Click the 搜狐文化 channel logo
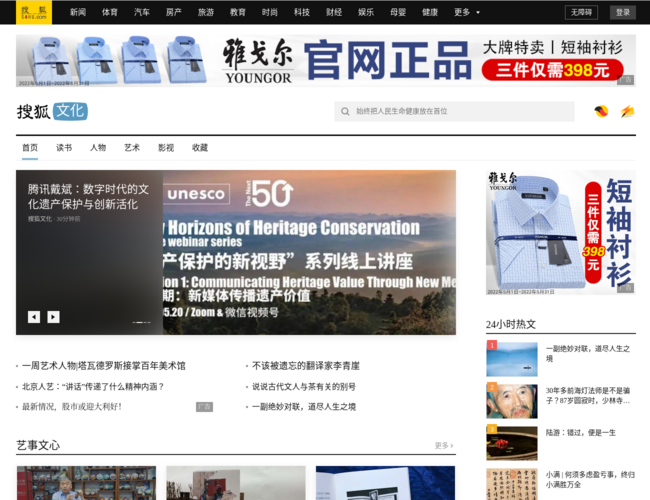Image resolution: width=650 pixels, height=500 pixels. (x=52, y=111)
